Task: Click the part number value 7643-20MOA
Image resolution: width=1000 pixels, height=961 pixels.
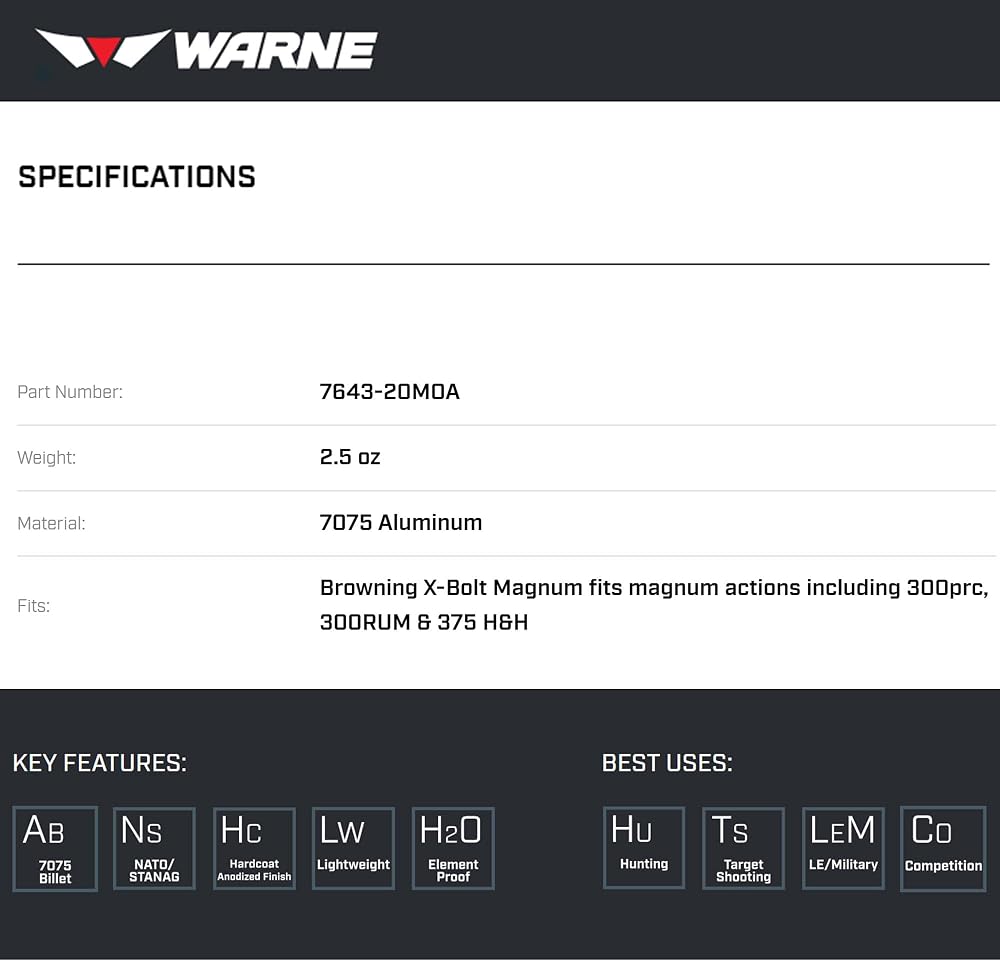Action: pyautogui.click(x=389, y=392)
